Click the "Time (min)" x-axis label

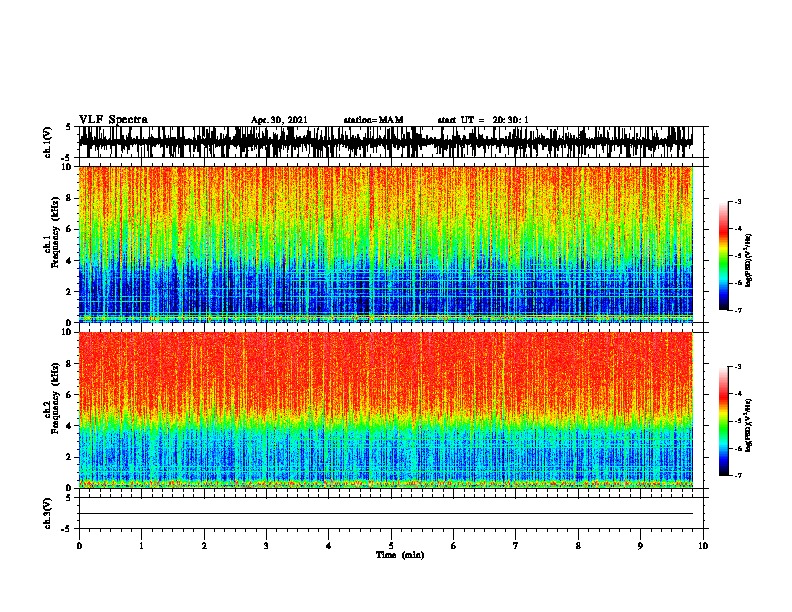400,555
